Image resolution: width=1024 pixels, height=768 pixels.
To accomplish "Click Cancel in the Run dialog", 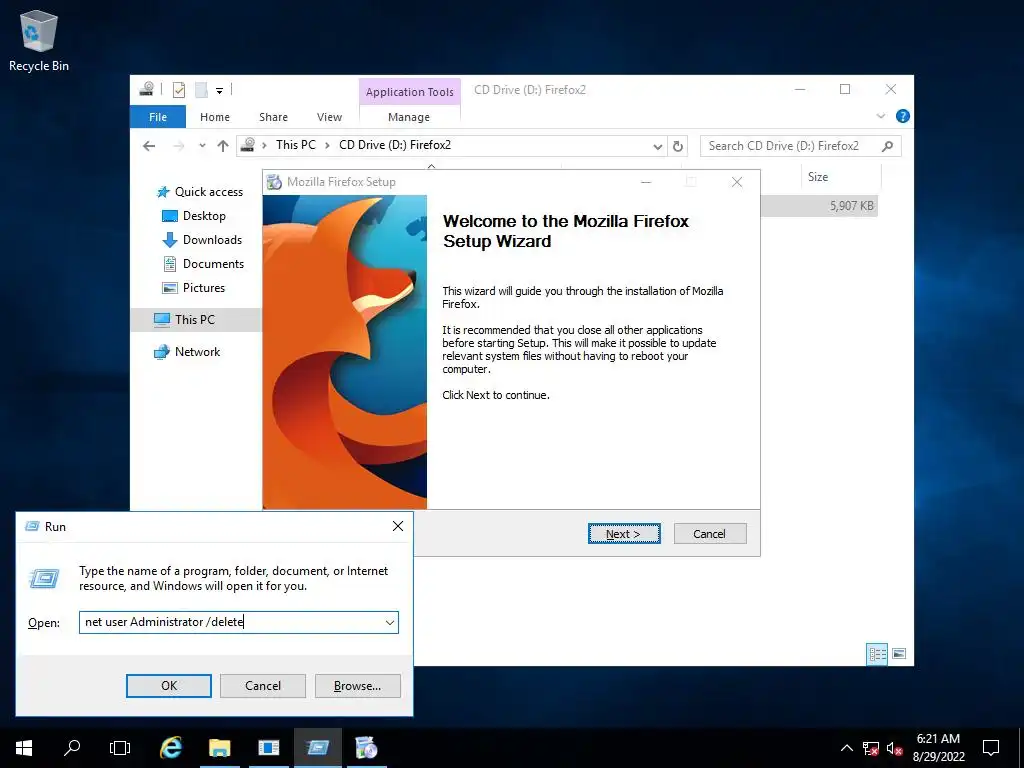I will pos(263,686).
